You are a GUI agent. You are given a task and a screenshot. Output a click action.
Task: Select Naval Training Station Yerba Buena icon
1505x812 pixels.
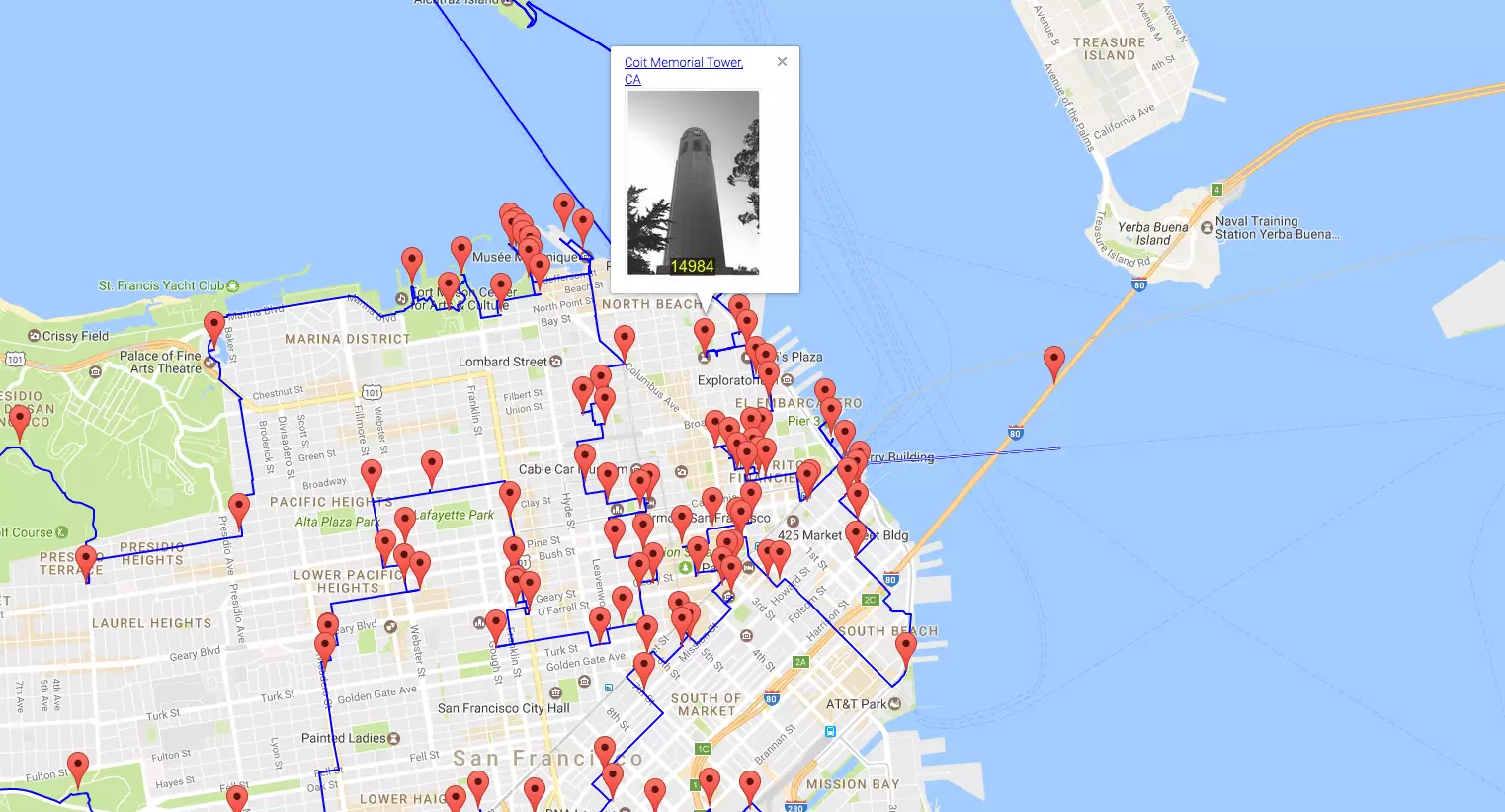point(1207,227)
